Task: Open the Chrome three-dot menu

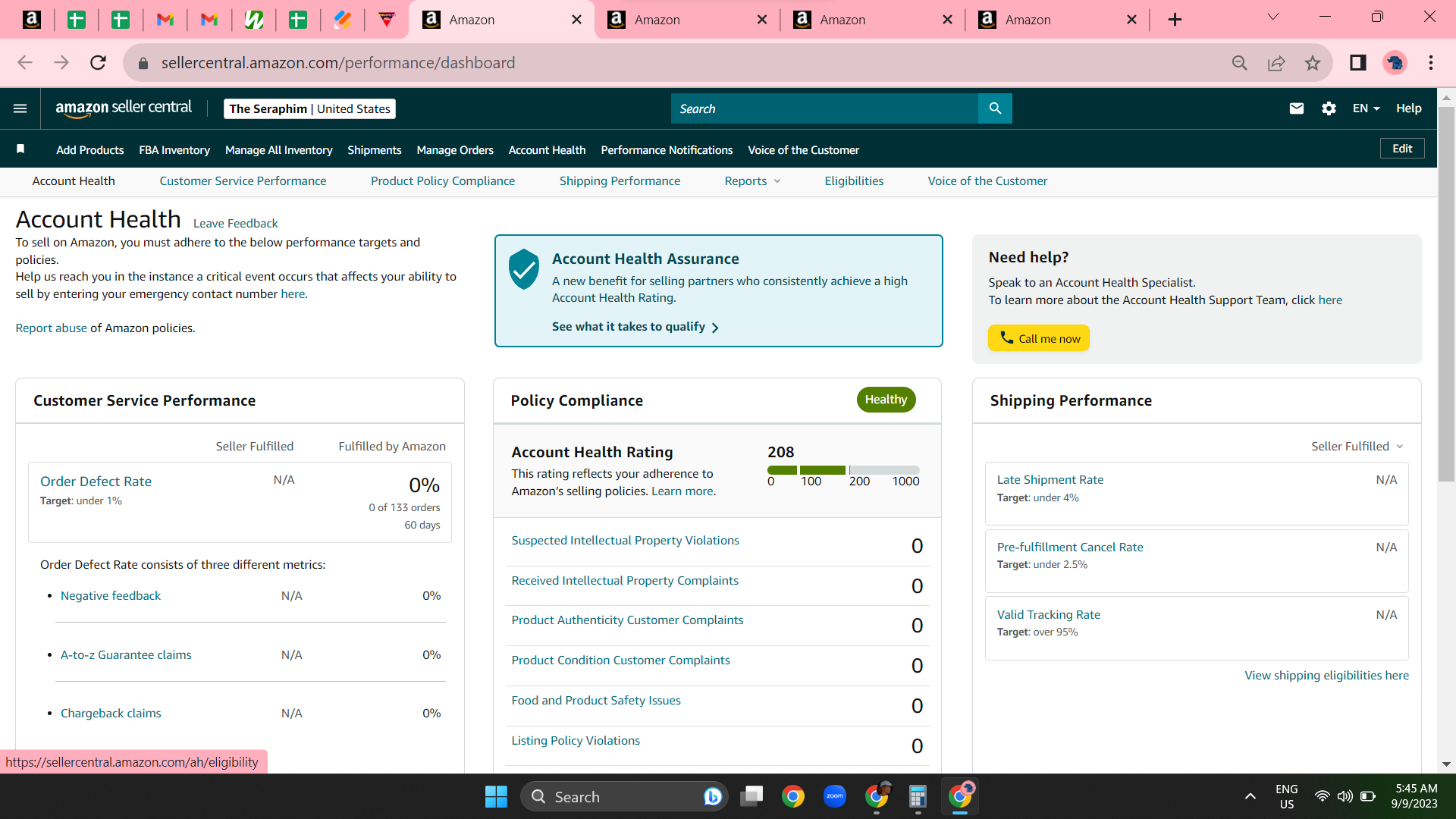Action: point(1431,63)
